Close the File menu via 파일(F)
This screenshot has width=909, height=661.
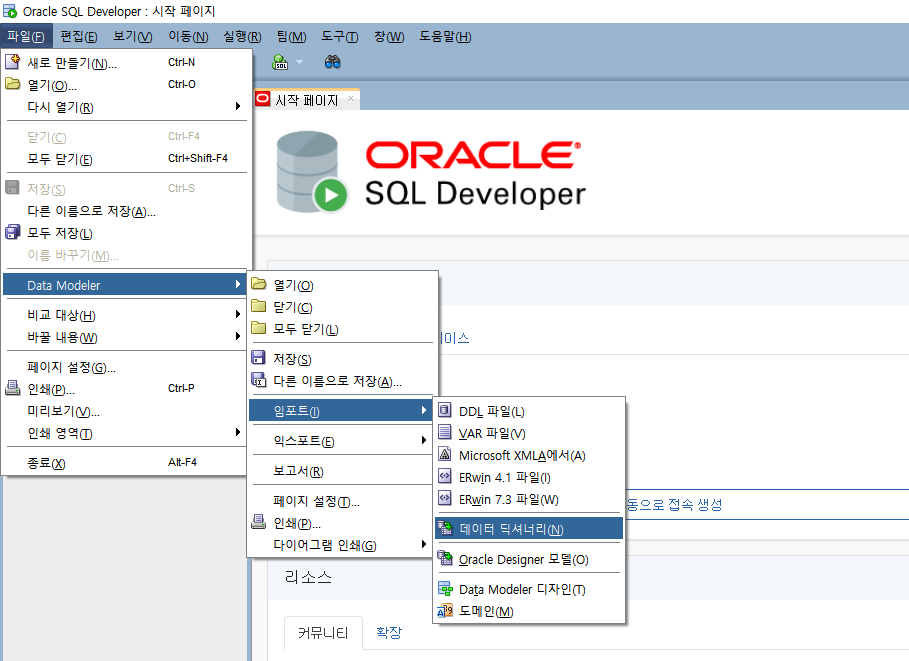(26, 37)
